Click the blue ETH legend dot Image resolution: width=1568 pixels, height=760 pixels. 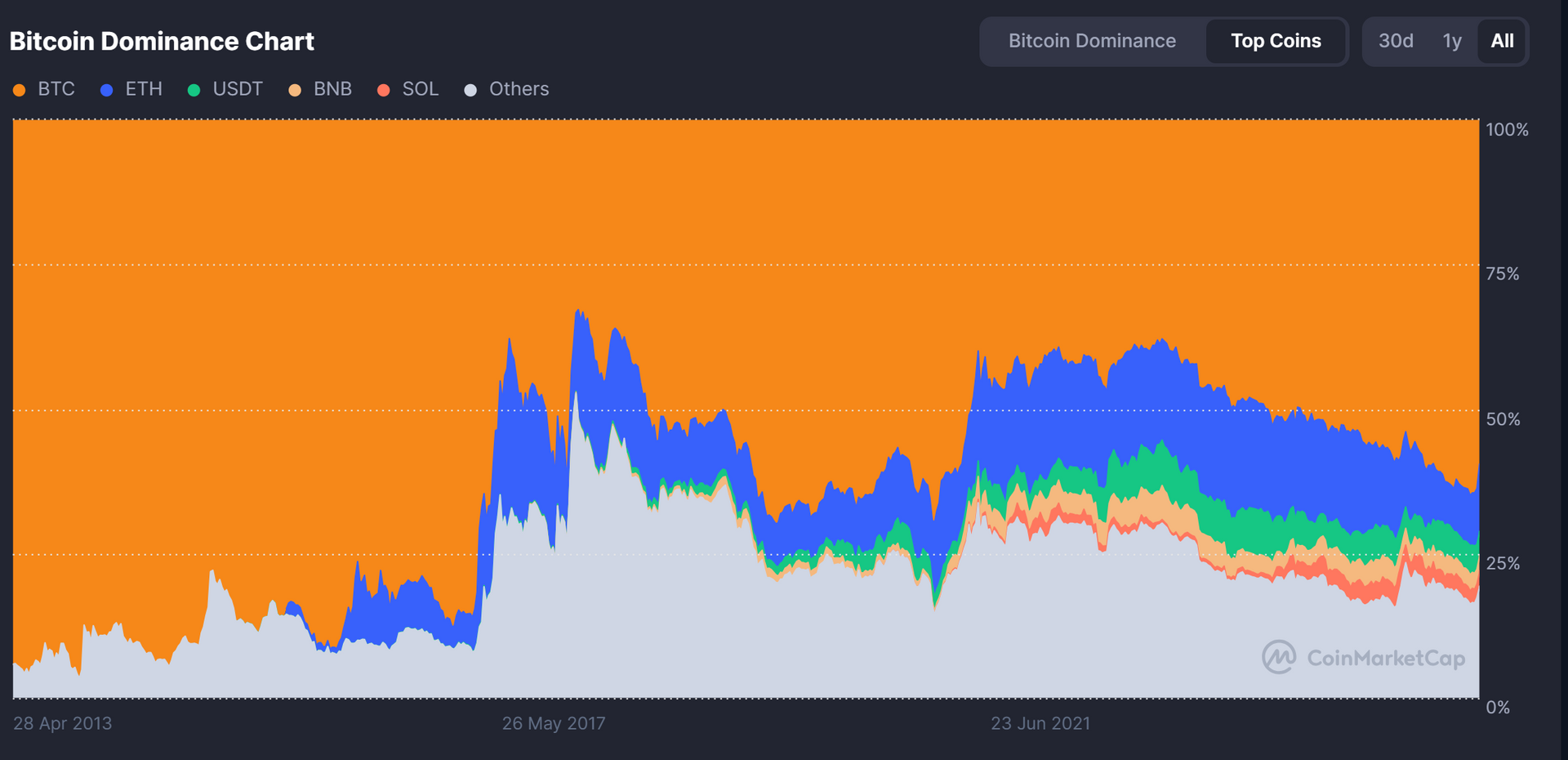pos(106,90)
